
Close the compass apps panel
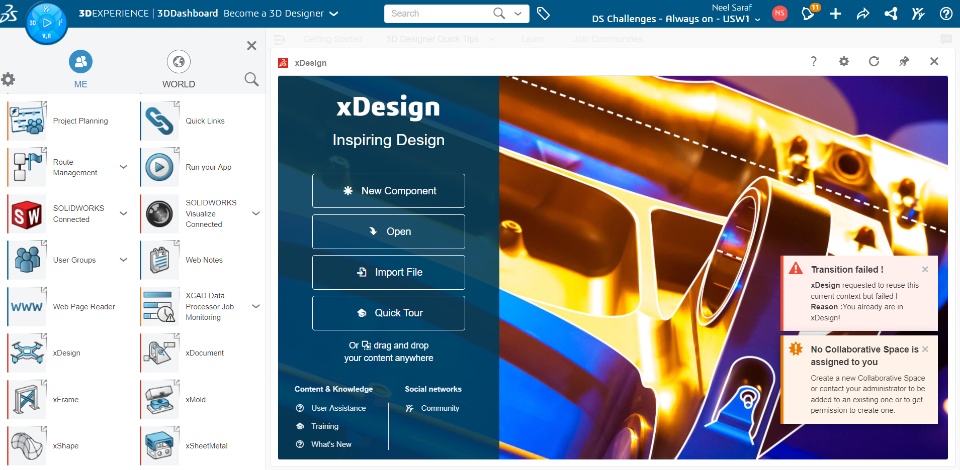click(252, 45)
